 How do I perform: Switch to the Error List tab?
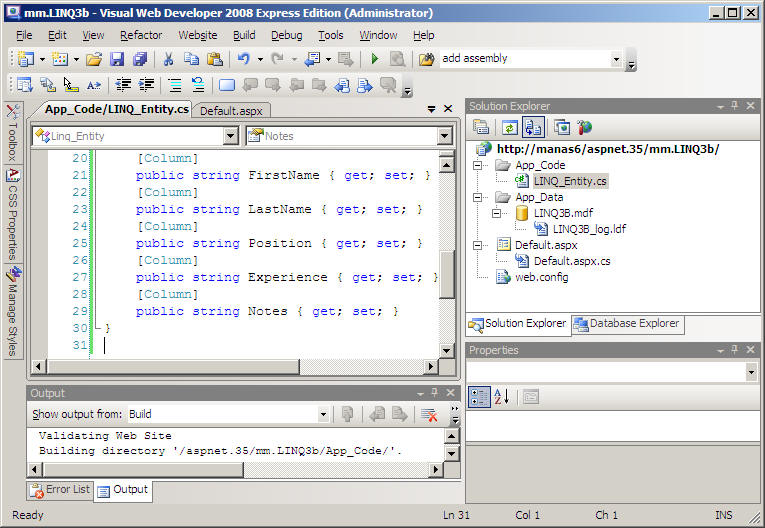tap(60, 489)
